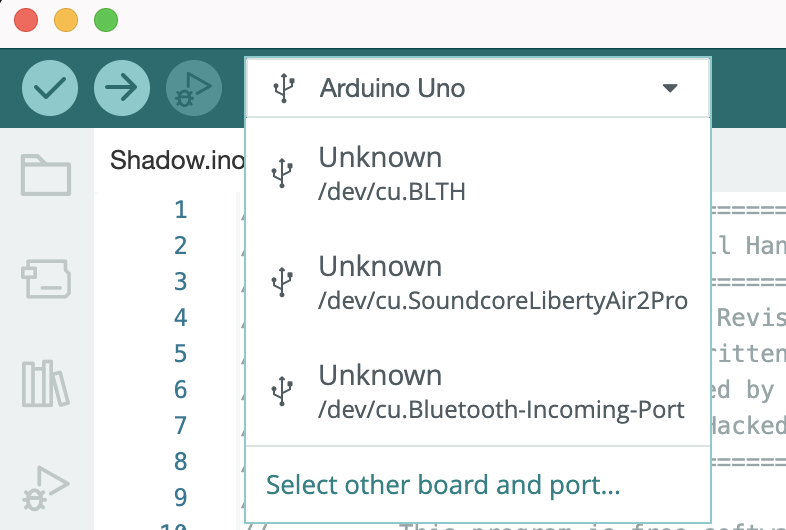The width and height of the screenshot is (786, 530).
Task: Click the Upload arrow button
Action: point(122,88)
